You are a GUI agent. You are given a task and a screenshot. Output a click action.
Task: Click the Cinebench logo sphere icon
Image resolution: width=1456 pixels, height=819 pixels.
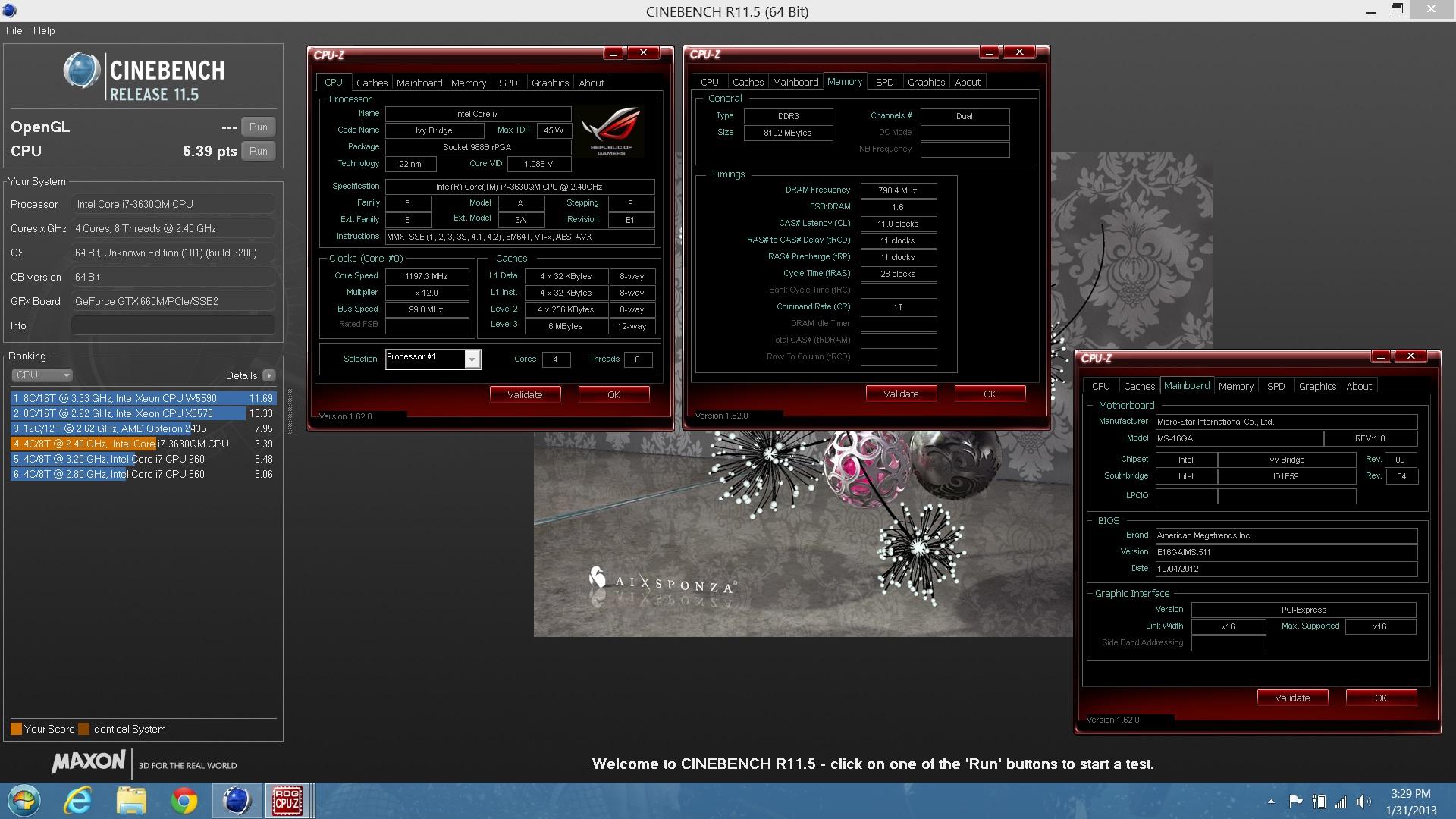pos(81,71)
